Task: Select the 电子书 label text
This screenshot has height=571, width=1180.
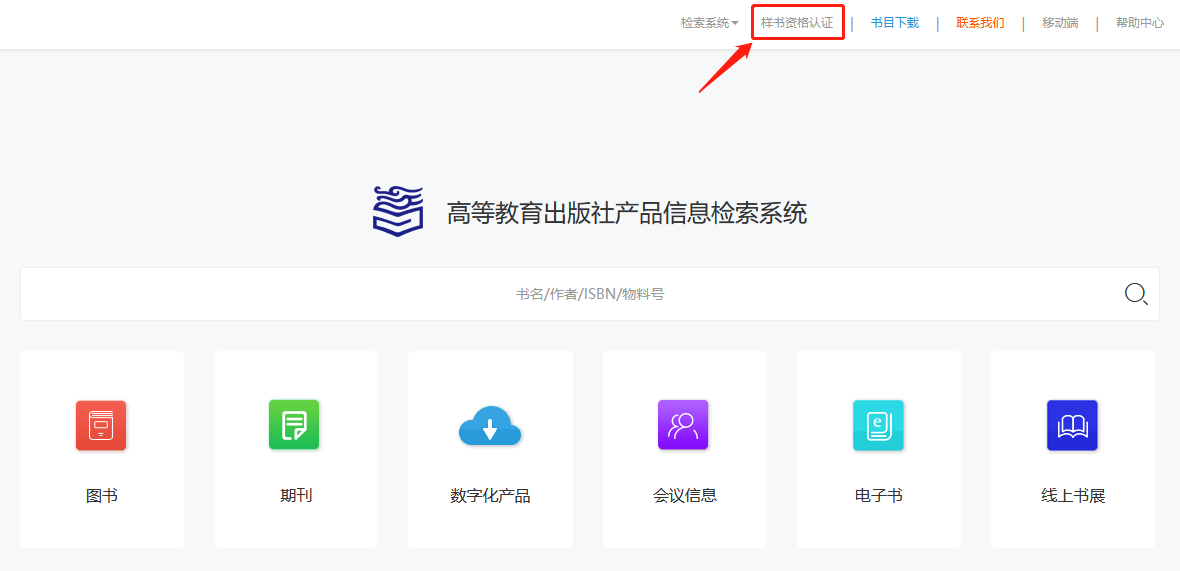Action: [879, 496]
